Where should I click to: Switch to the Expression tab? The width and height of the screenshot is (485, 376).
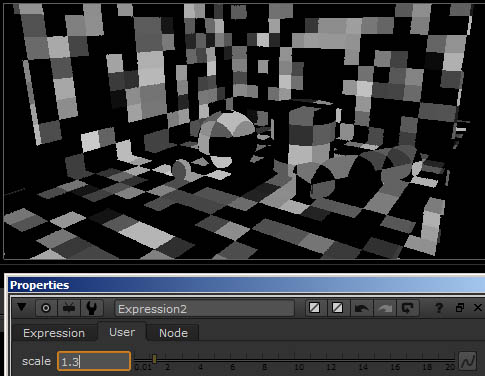click(54, 333)
